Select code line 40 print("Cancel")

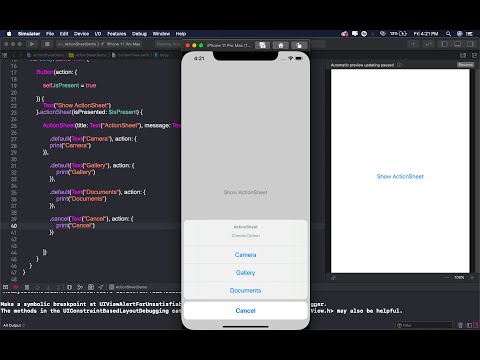point(75,226)
